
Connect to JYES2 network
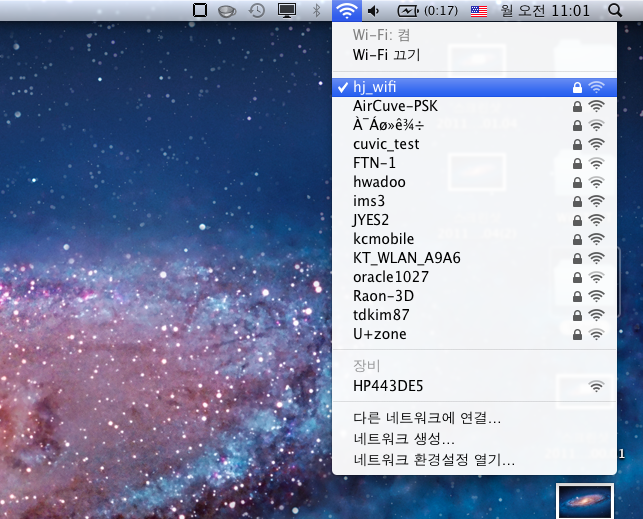(474, 220)
